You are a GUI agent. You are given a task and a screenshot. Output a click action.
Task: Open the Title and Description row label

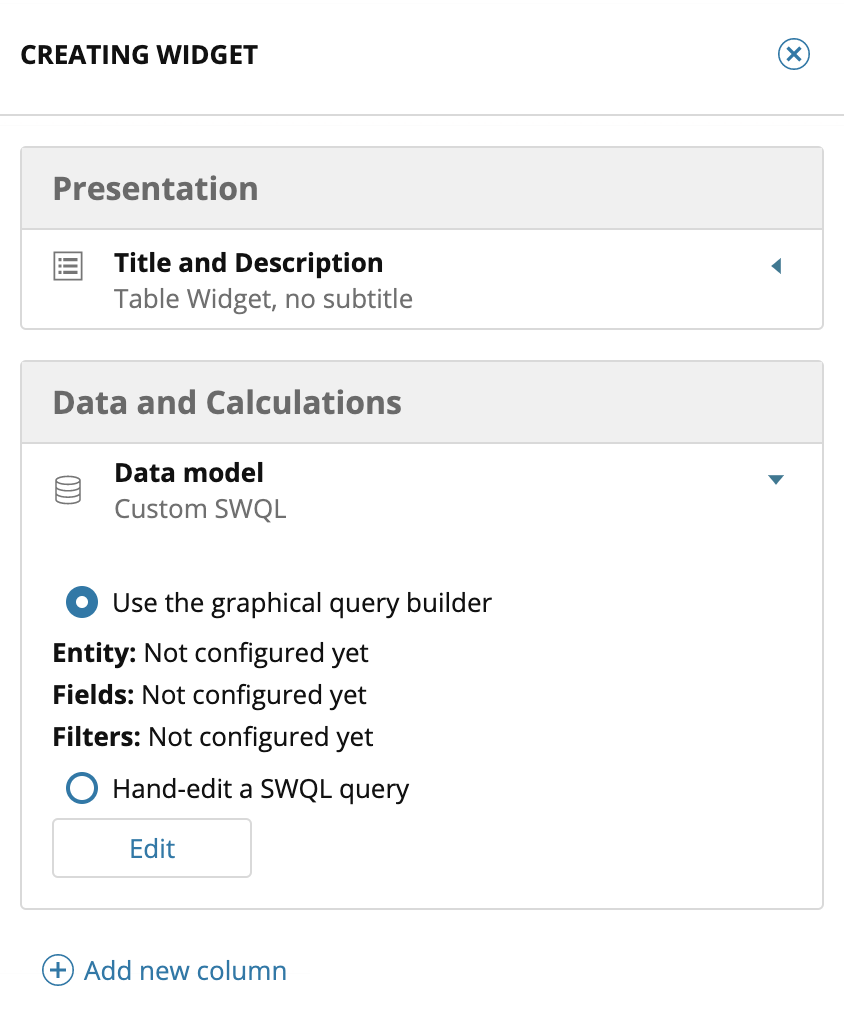pyautogui.click(x=248, y=263)
